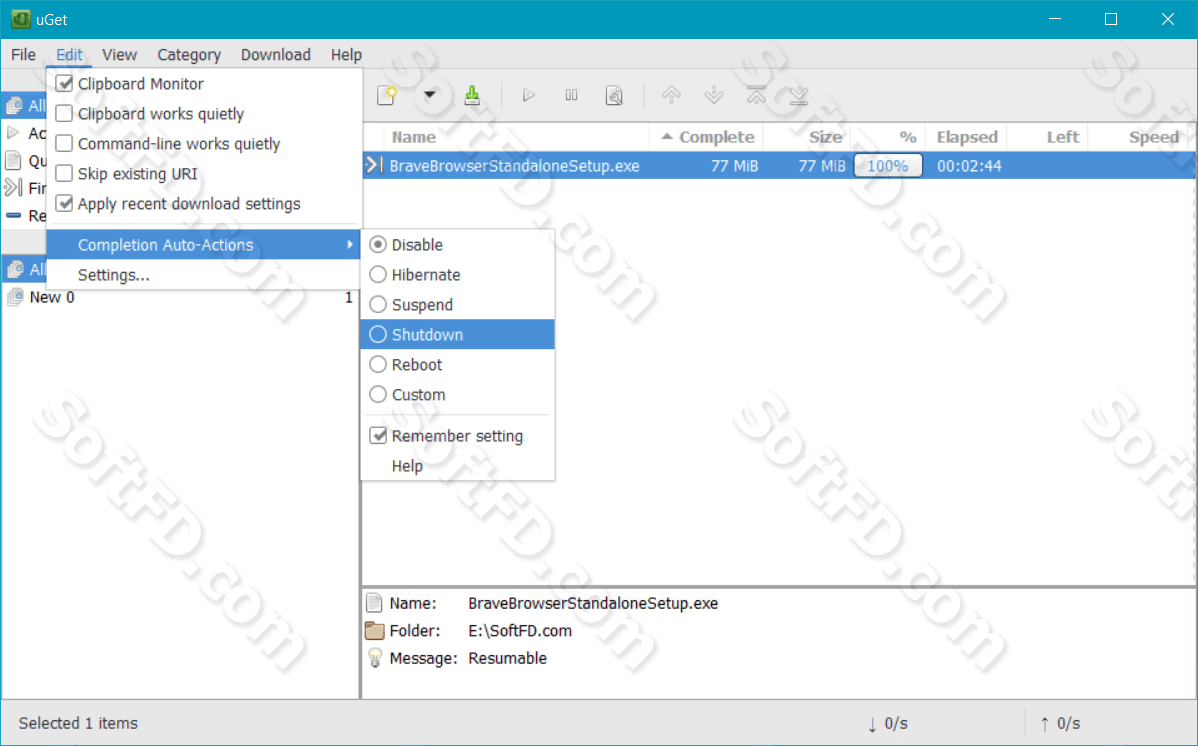Open the Help menu in menu bar
Image resolution: width=1198 pixels, height=746 pixels.
click(346, 54)
